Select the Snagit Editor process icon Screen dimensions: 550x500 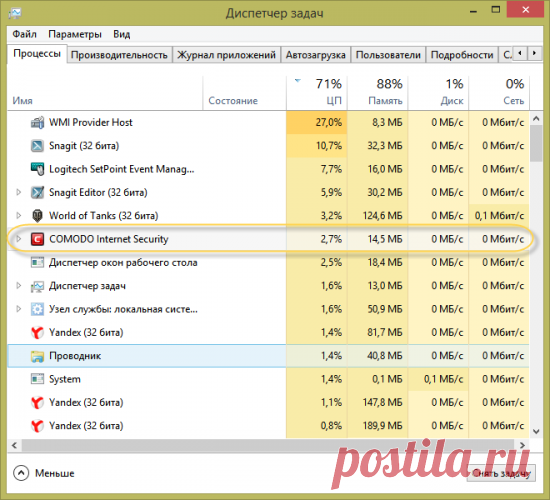[38, 192]
